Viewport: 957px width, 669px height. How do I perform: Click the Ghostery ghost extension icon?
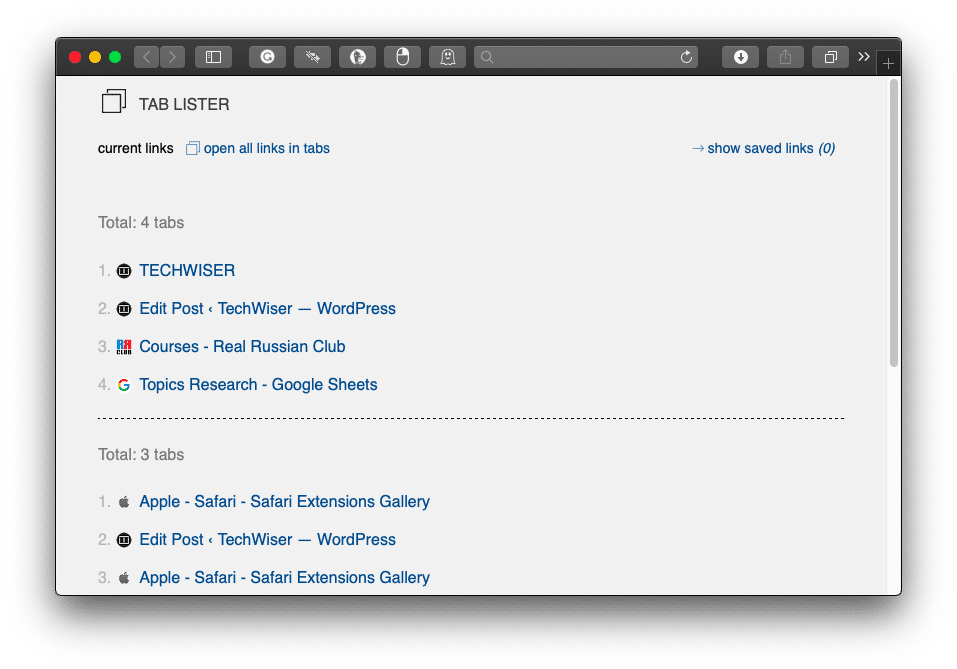click(x=447, y=57)
